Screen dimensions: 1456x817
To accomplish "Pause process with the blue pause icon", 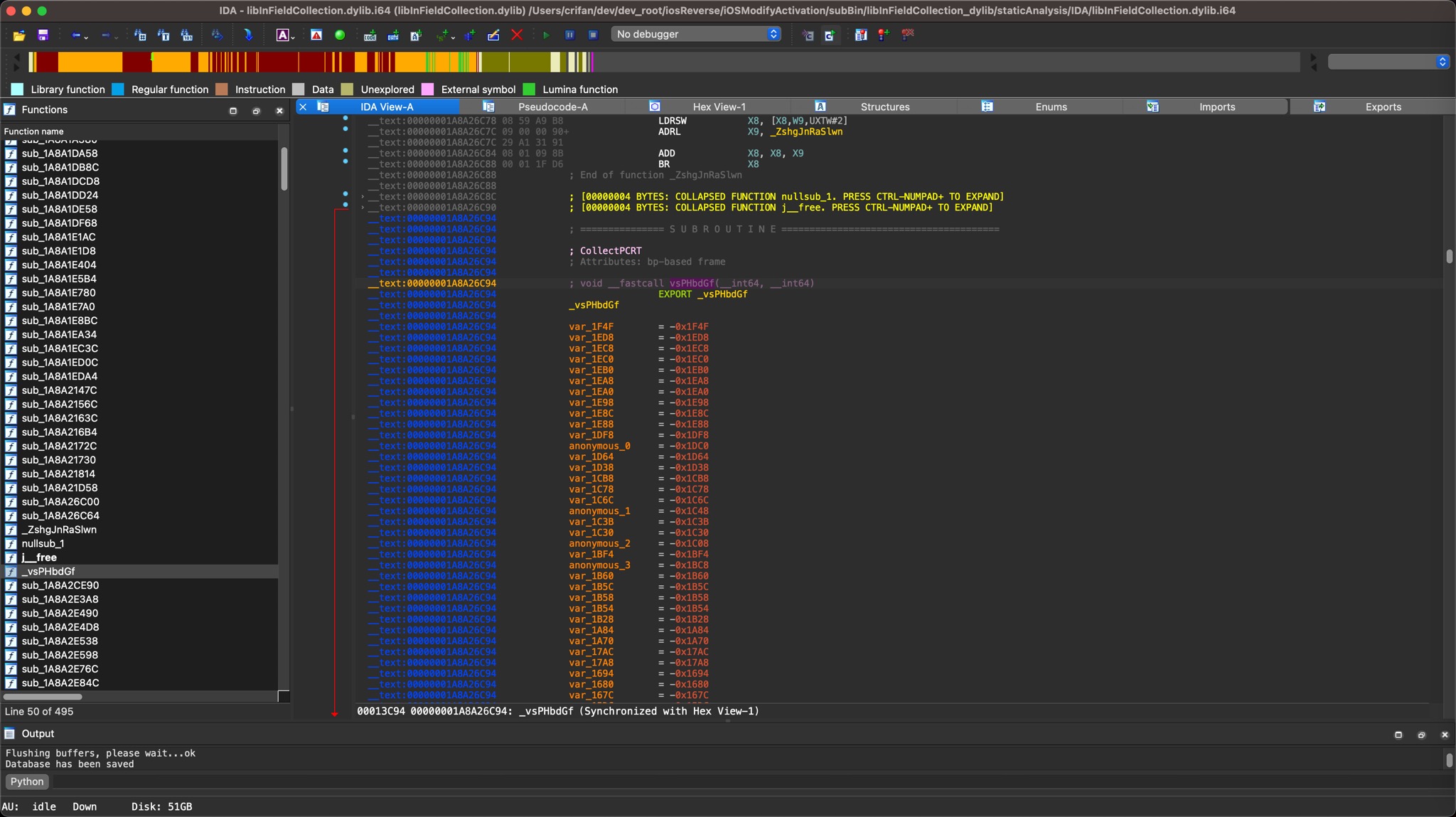I will [569, 35].
